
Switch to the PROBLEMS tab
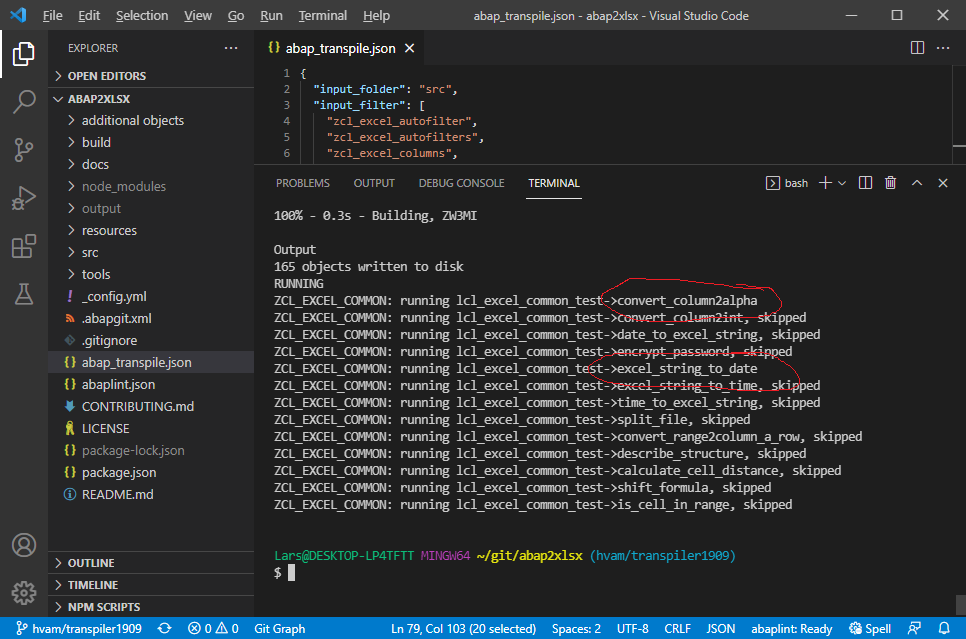(x=303, y=183)
